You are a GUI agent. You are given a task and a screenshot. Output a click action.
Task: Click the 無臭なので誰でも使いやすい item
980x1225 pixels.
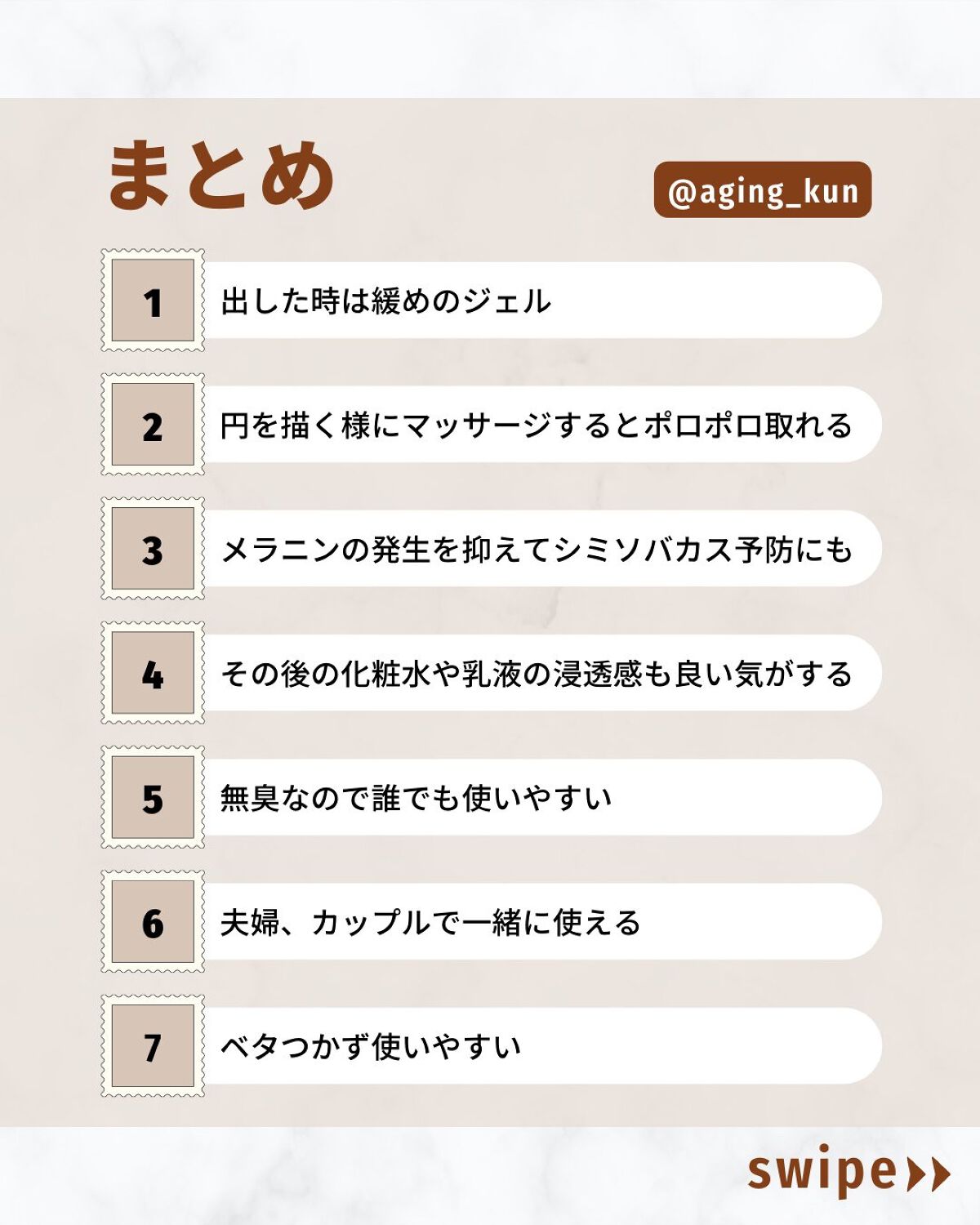pyautogui.click(x=416, y=798)
